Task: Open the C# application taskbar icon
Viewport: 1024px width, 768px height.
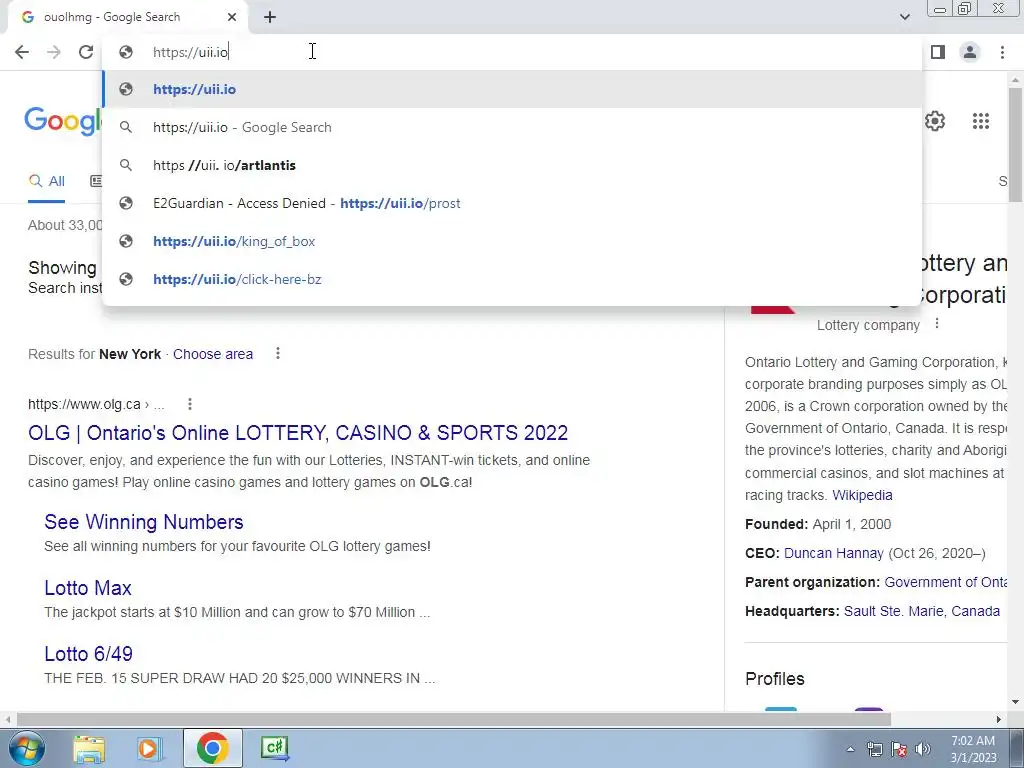Action: pyautogui.click(x=274, y=748)
